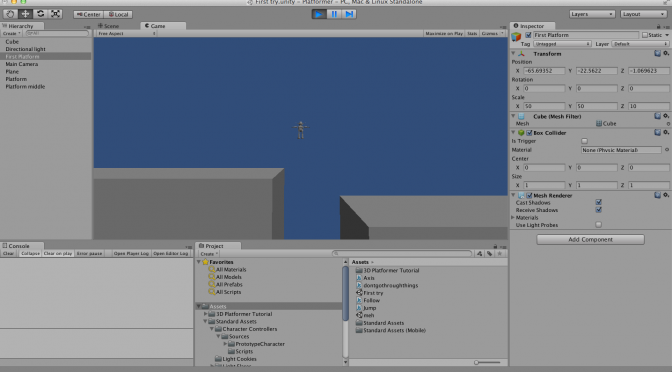Screen dimensions: 672x372
Task: Click search by label icon in Project
Action: tap(489, 254)
